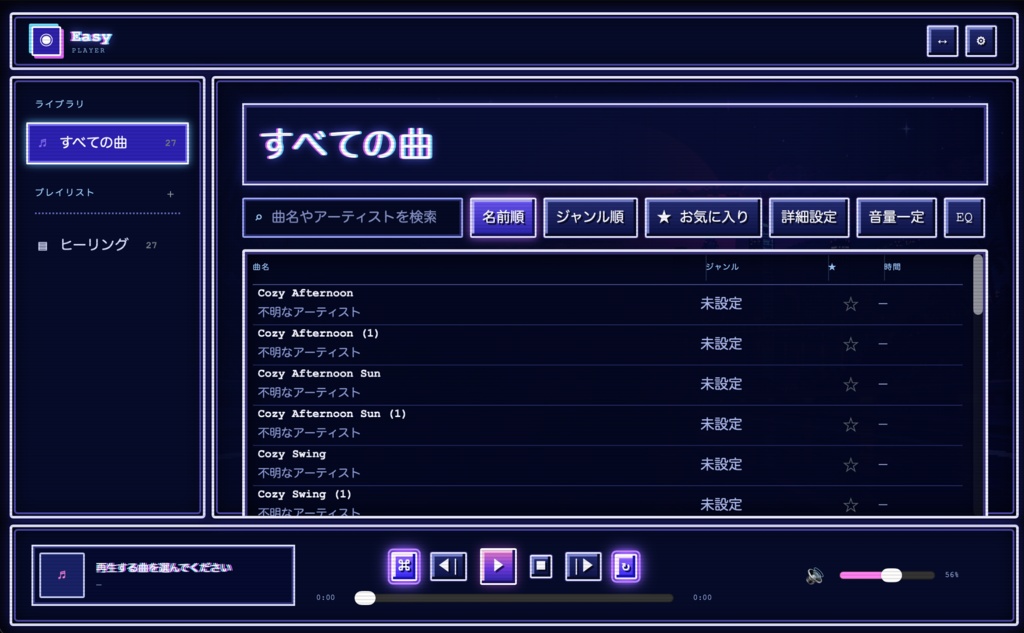Select the Cozy Afternoon Sun song title
Viewport: 1024px width, 633px height.
coord(319,374)
